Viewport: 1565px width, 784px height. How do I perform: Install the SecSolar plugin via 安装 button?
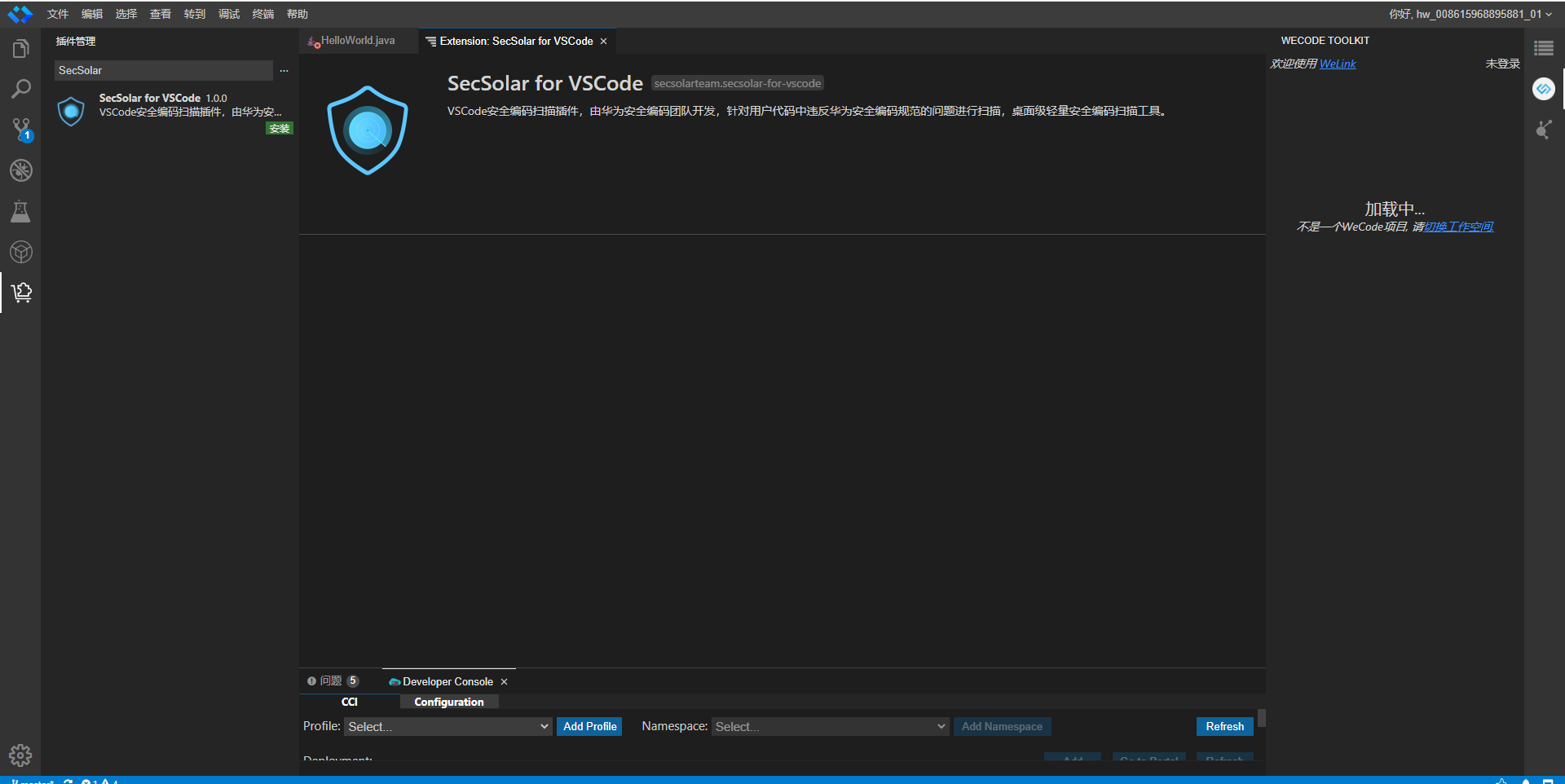coord(280,129)
